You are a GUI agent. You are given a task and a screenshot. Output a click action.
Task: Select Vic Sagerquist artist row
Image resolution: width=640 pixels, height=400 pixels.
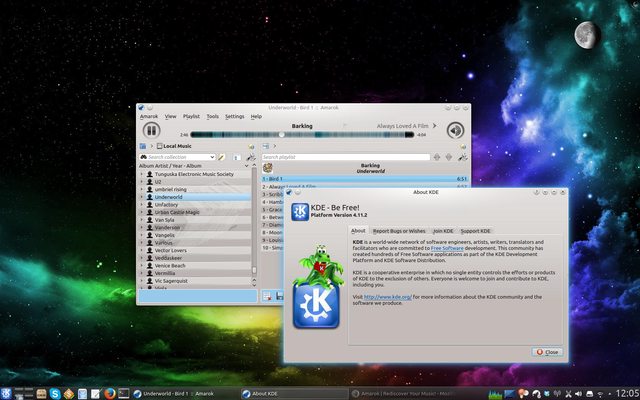[195, 281]
